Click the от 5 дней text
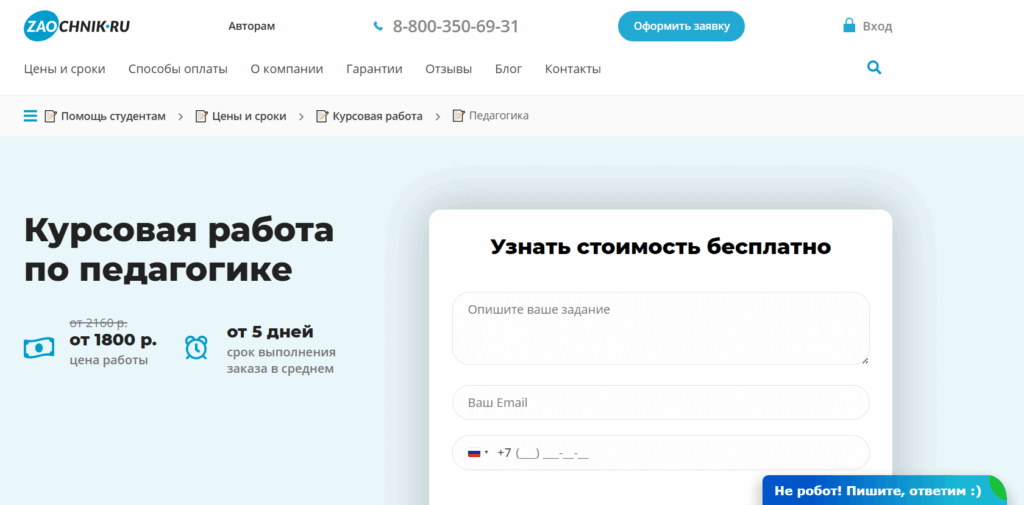The image size is (1024, 505). coord(270,332)
